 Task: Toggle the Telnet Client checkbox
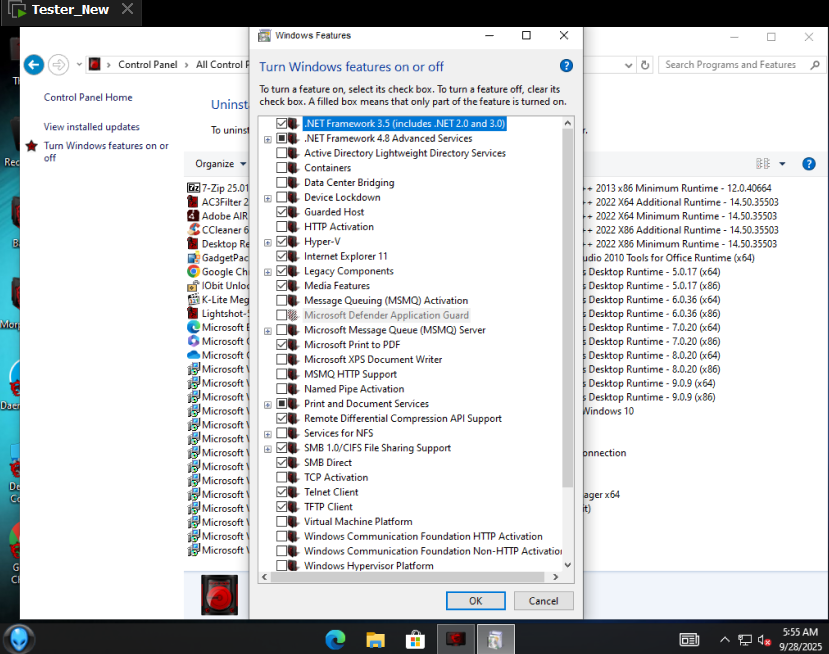[282, 492]
